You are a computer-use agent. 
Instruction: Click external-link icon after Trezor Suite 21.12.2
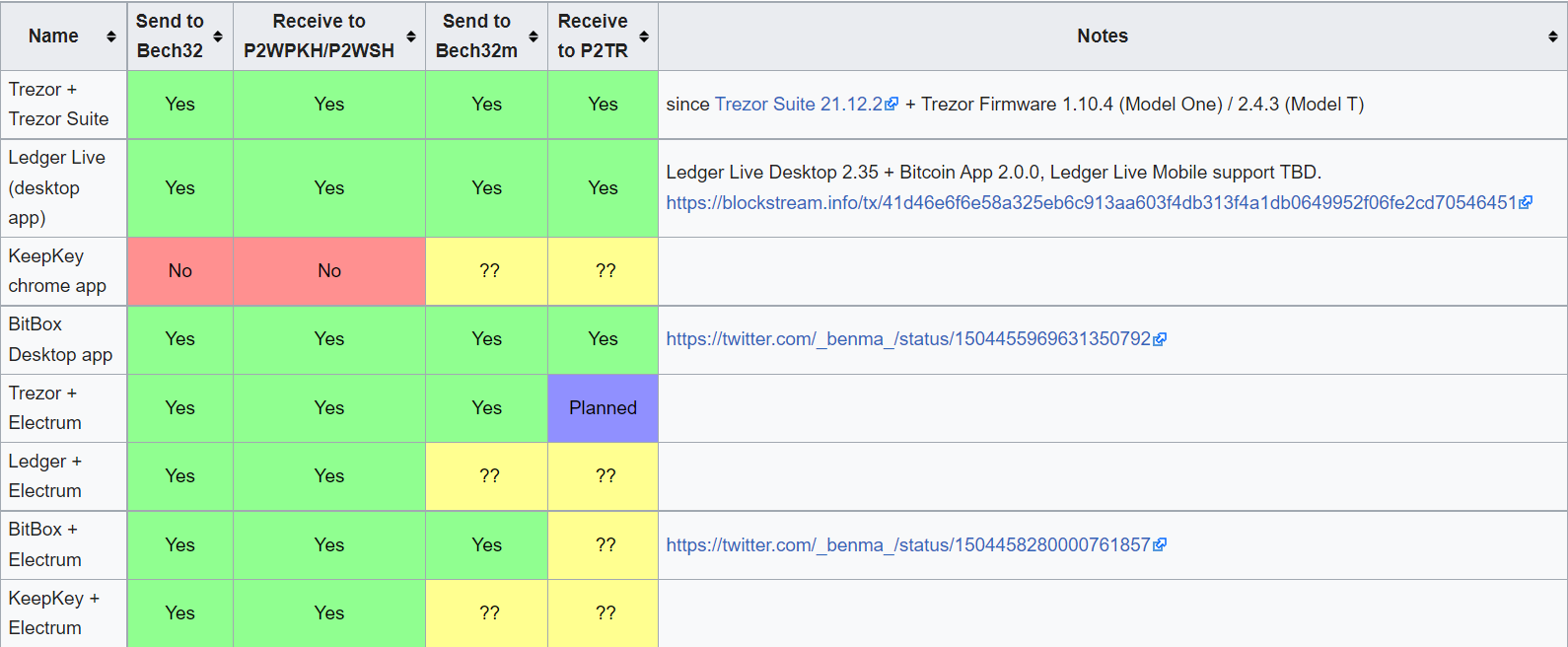[892, 104]
